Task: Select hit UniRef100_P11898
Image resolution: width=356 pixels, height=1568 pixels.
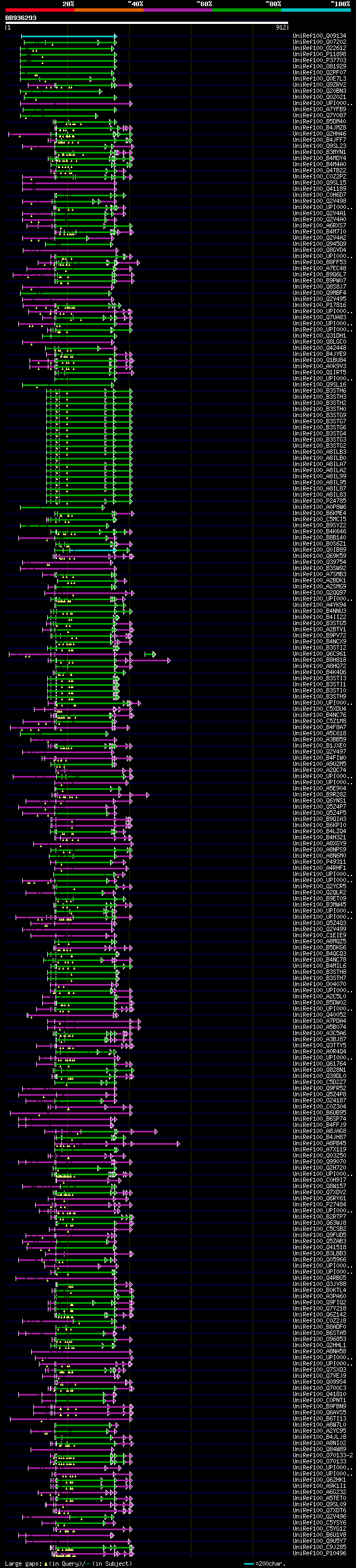Action: [319, 54]
